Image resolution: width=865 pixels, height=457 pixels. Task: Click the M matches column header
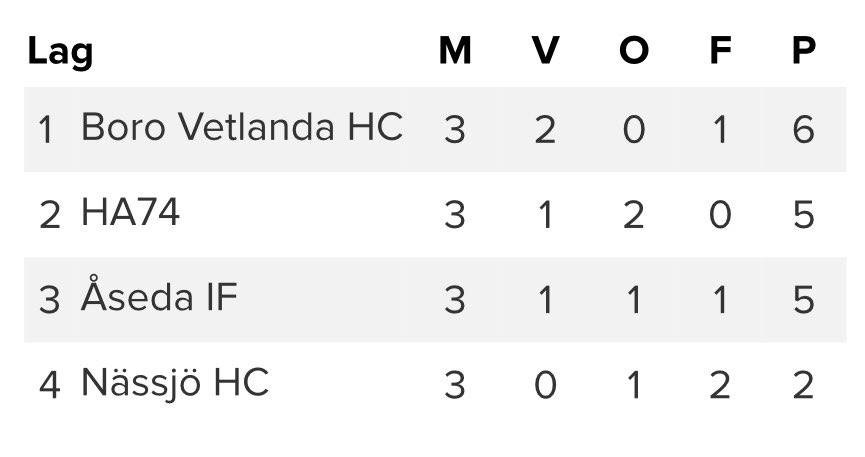(455, 50)
